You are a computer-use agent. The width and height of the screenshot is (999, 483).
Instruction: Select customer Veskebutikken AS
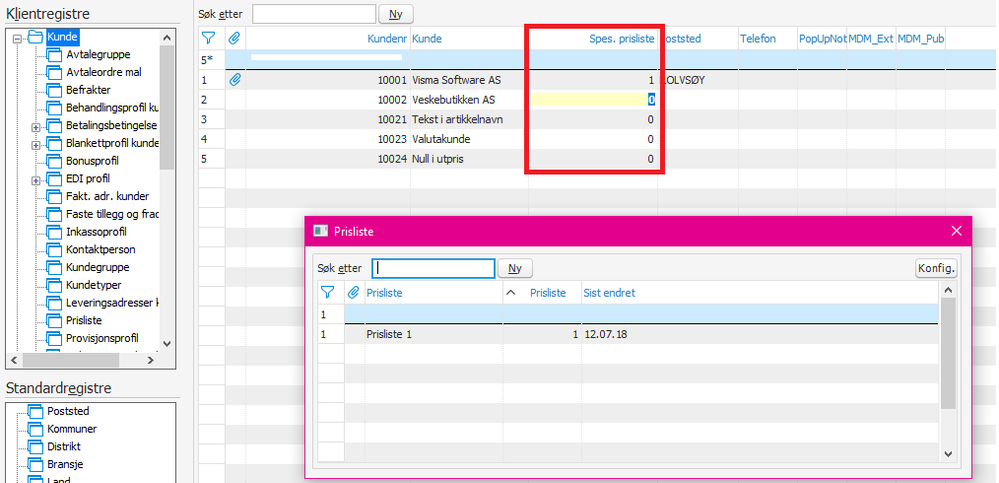click(x=454, y=100)
